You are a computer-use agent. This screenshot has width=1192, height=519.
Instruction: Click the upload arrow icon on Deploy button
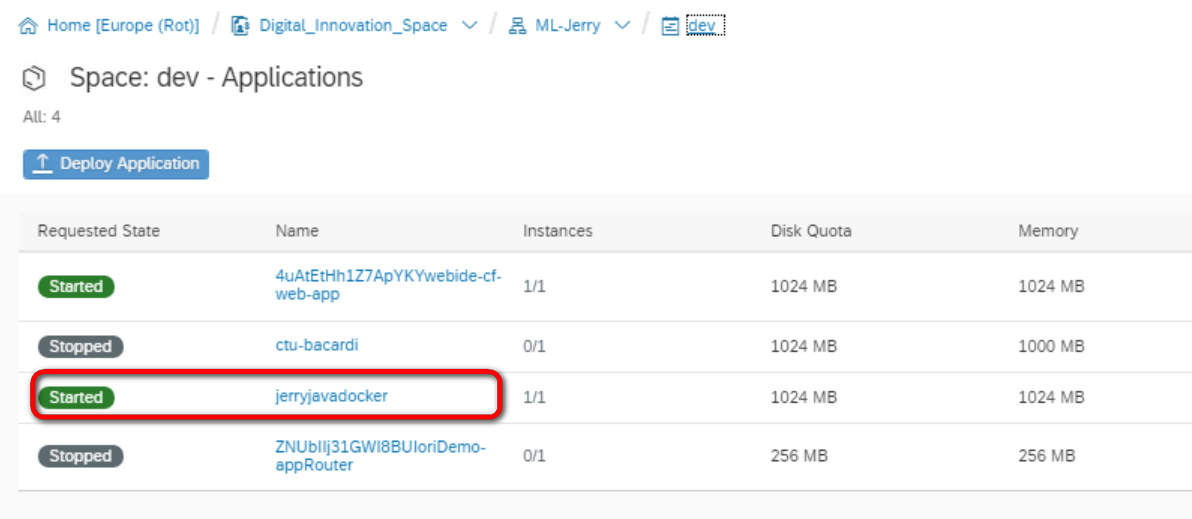43,163
